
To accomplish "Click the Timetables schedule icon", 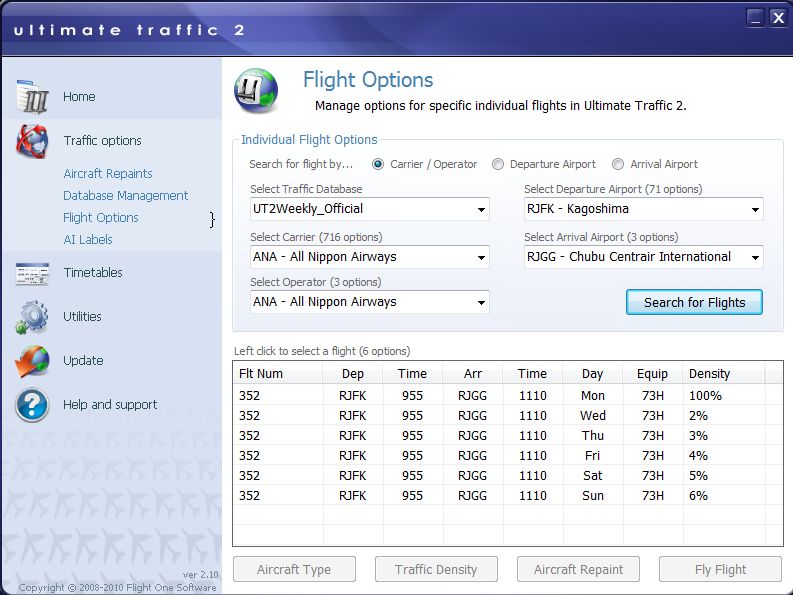I will pyautogui.click(x=32, y=274).
